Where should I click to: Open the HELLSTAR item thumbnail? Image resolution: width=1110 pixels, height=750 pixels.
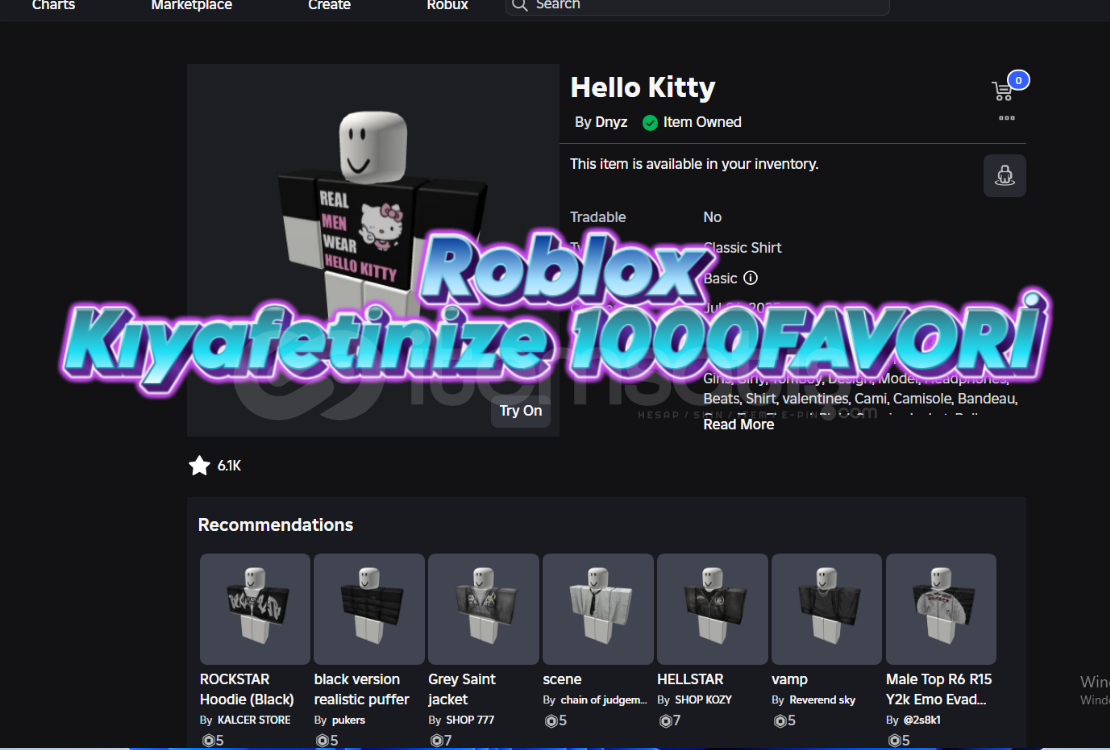click(712, 609)
